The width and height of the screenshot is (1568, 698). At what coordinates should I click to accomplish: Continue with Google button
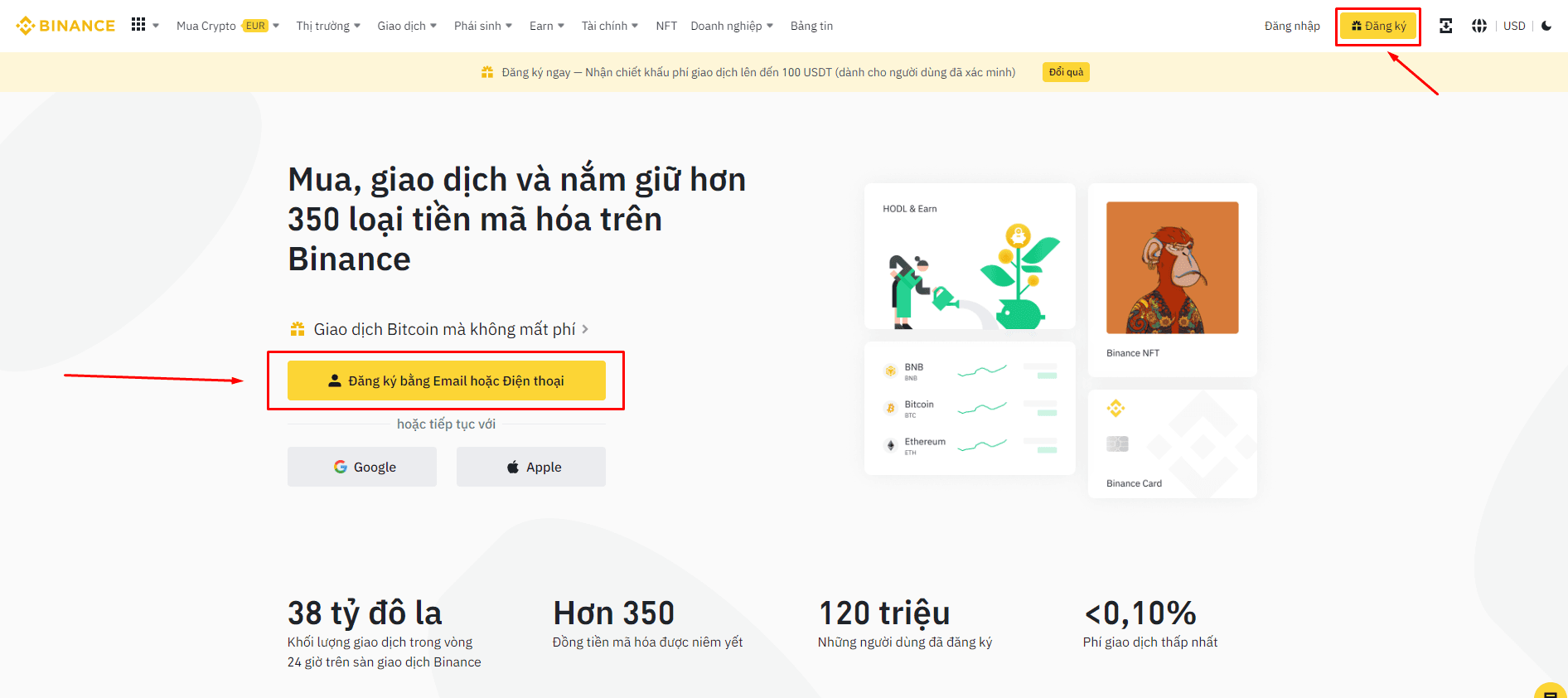coord(362,467)
